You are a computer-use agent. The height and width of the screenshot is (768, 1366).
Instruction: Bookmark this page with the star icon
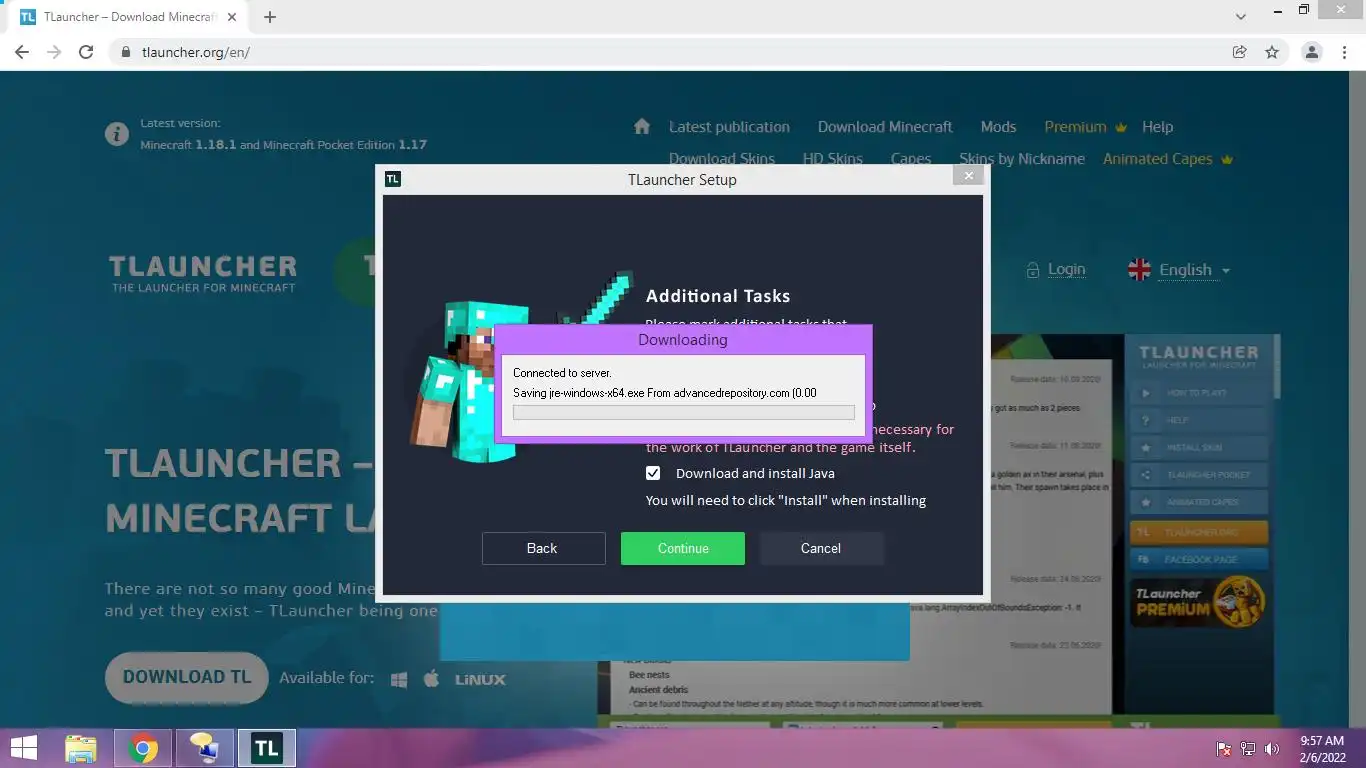tap(1272, 52)
